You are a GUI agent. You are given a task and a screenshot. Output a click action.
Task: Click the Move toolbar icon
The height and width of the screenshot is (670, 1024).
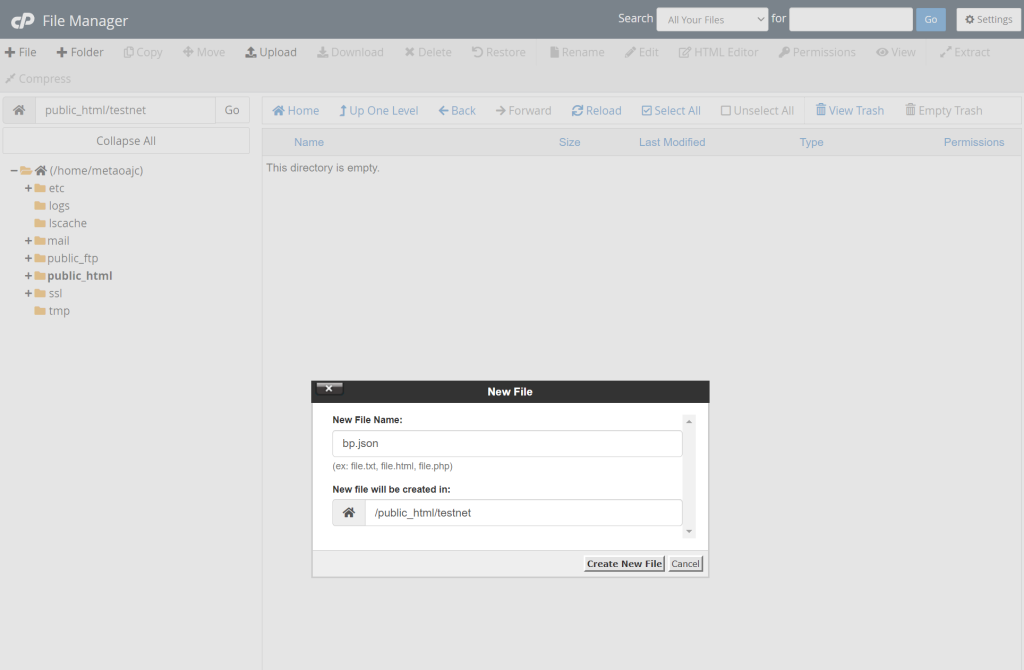[204, 52]
